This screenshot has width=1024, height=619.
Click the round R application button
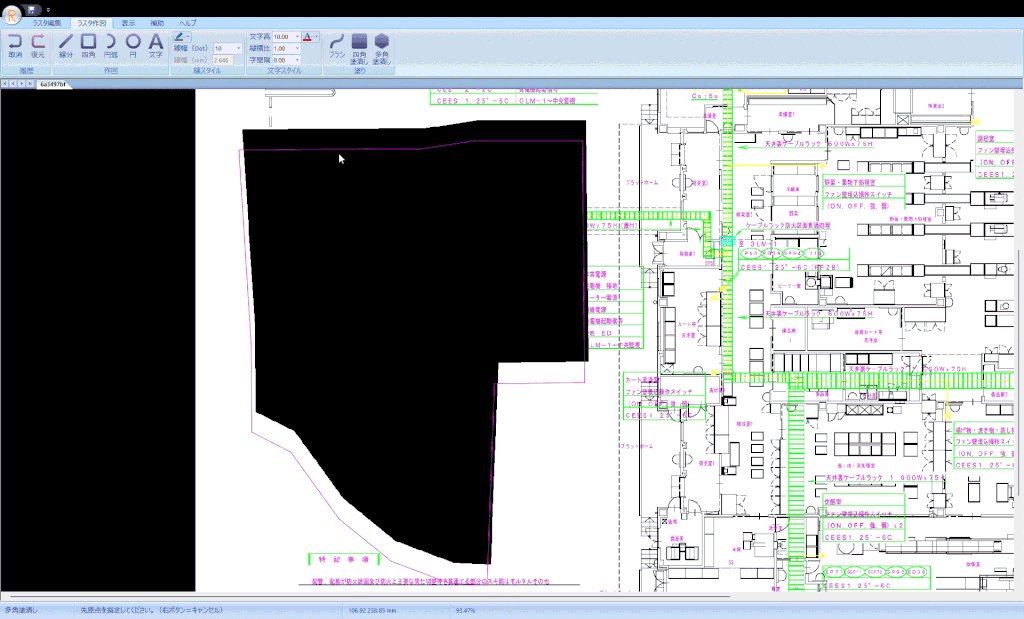12,14
